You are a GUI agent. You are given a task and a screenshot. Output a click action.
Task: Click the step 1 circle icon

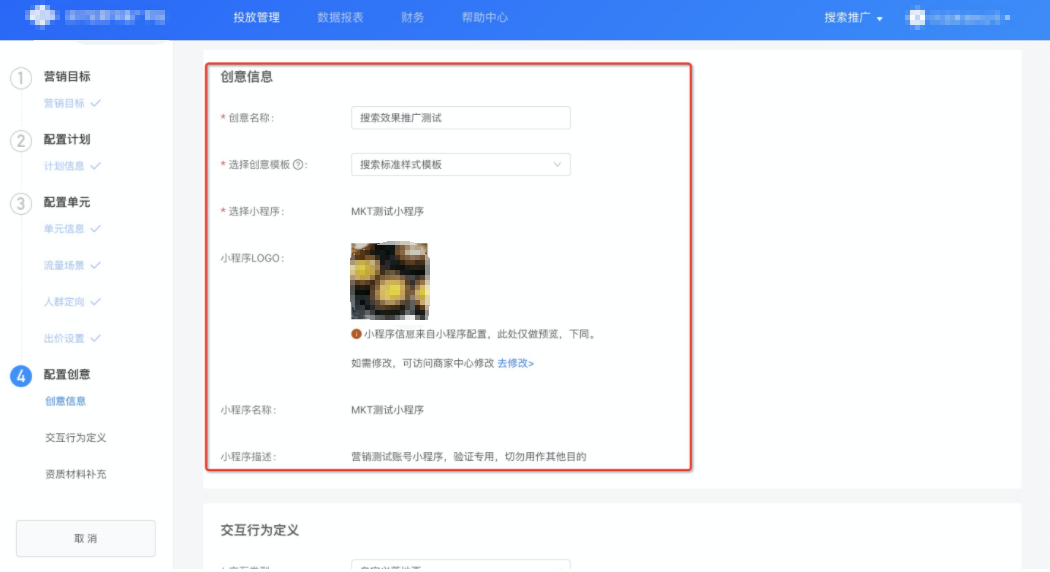point(21,79)
